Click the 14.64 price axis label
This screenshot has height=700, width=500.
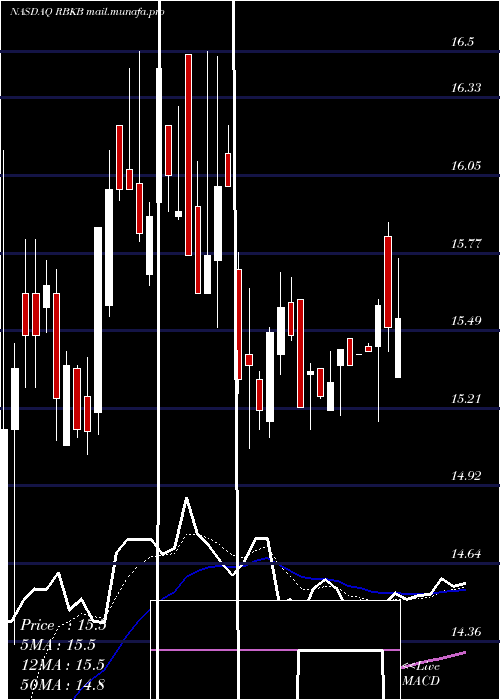pyautogui.click(x=466, y=554)
